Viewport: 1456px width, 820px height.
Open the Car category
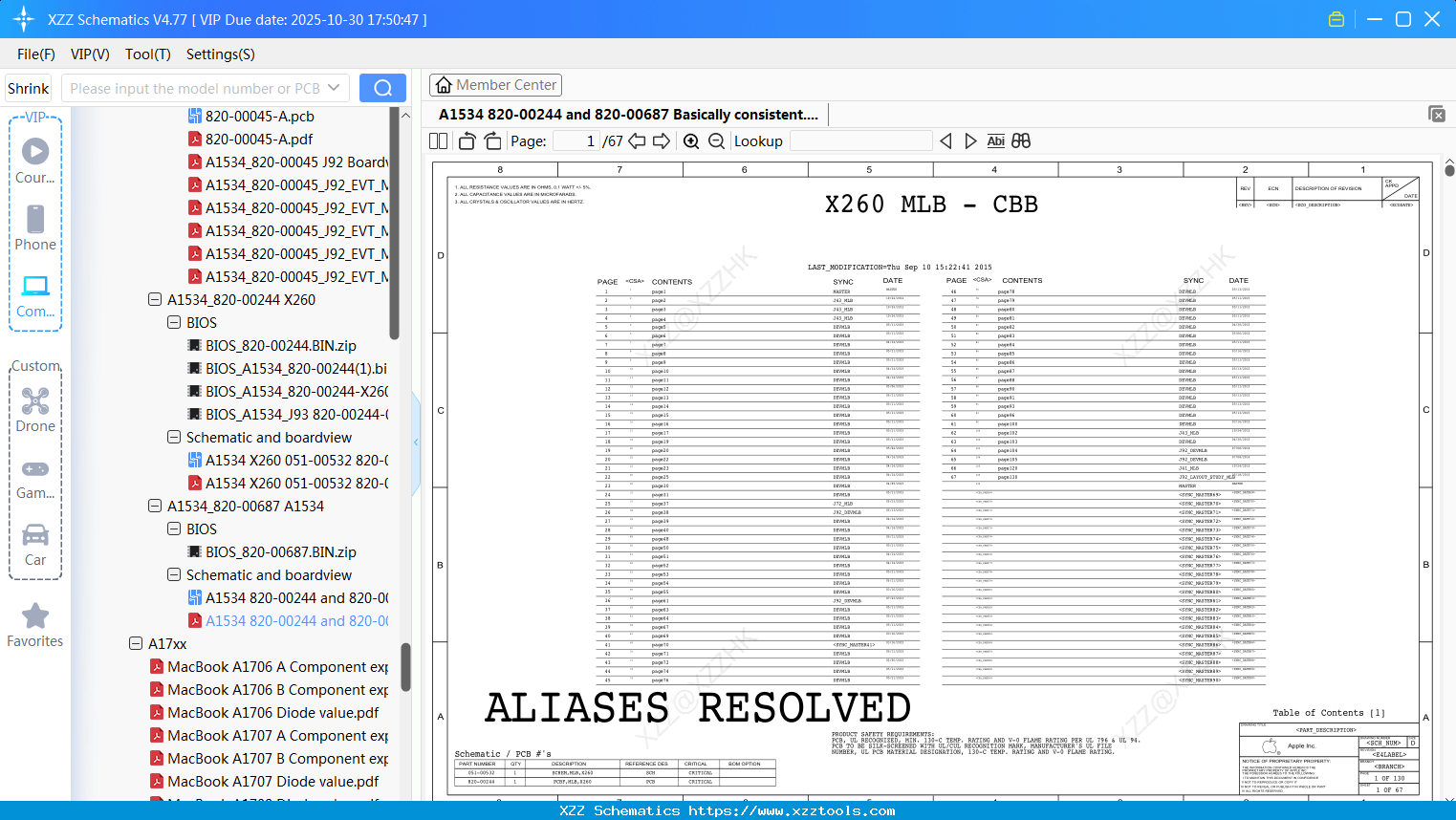(35, 545)
